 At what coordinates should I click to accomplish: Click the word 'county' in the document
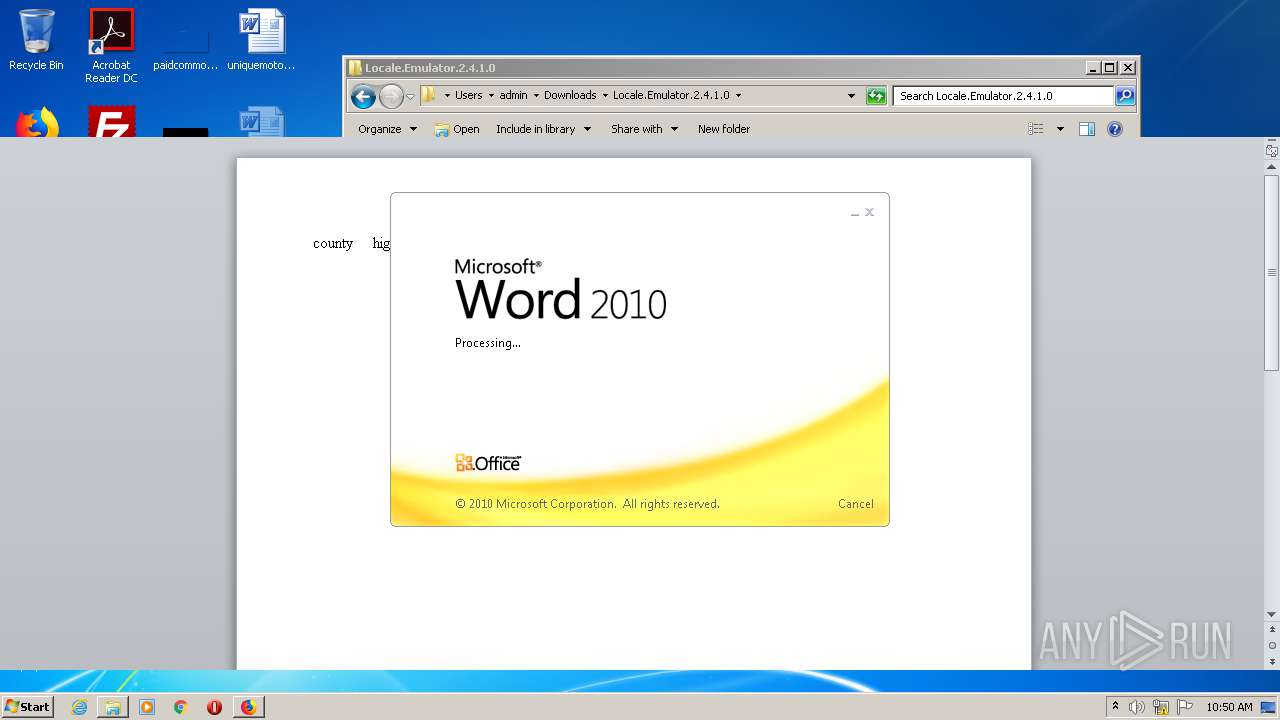coord(333,243)
